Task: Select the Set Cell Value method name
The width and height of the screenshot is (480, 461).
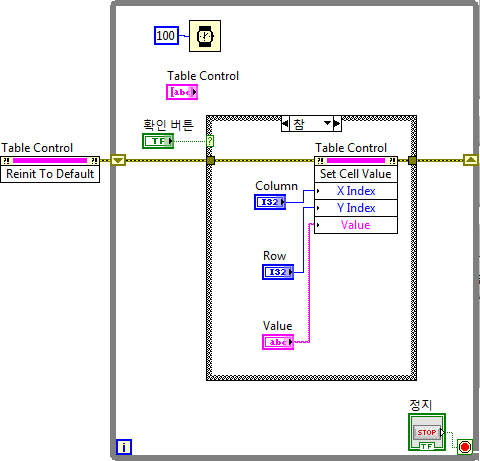Action: [x=356, y=174]
